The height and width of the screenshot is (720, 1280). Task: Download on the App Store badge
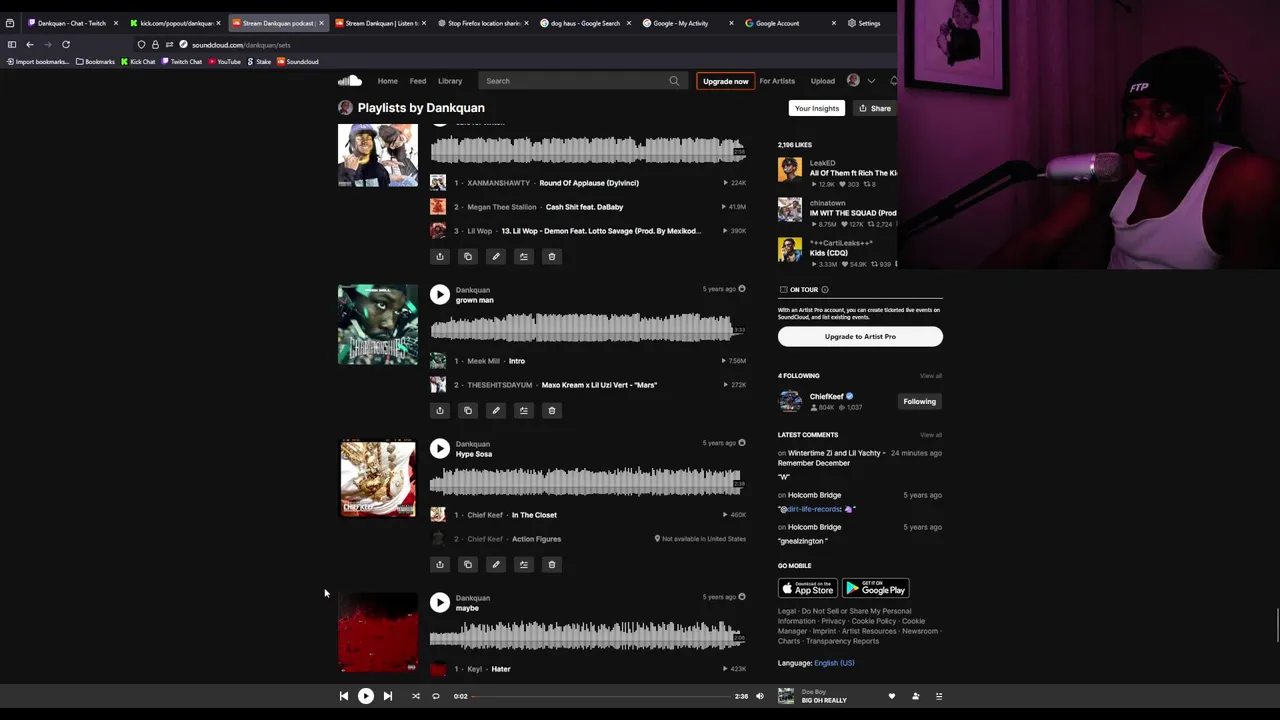click(x=807, y=588)
